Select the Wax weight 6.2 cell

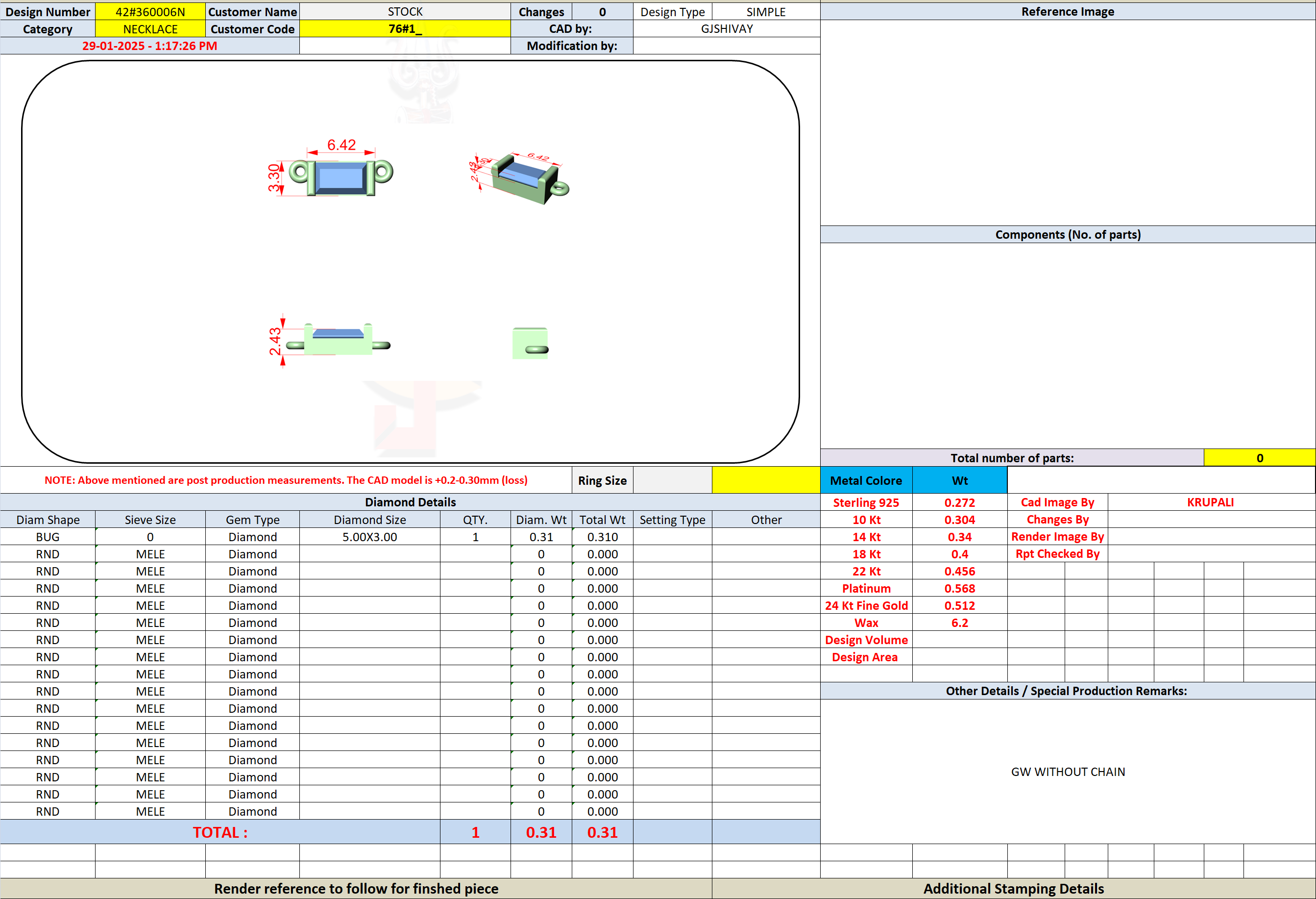pos(960,623)
